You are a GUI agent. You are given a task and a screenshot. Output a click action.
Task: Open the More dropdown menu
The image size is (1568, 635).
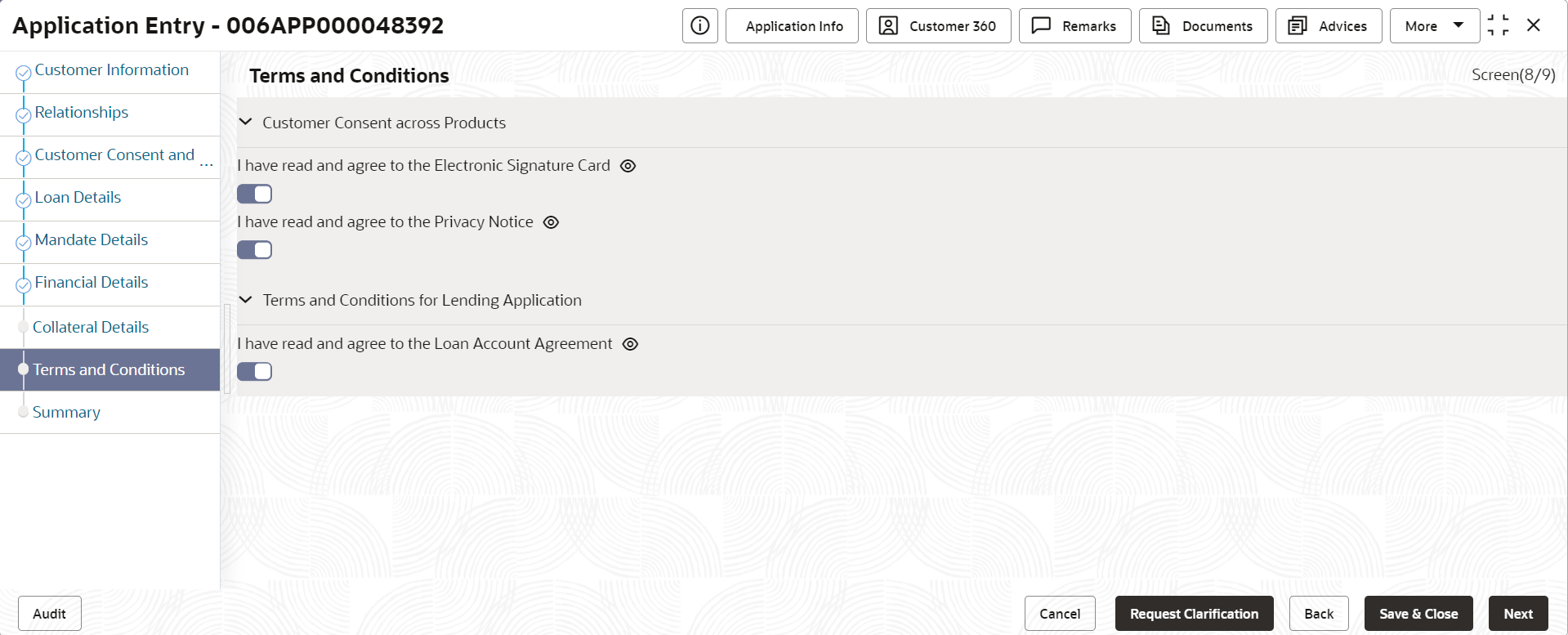[1434, 25]
